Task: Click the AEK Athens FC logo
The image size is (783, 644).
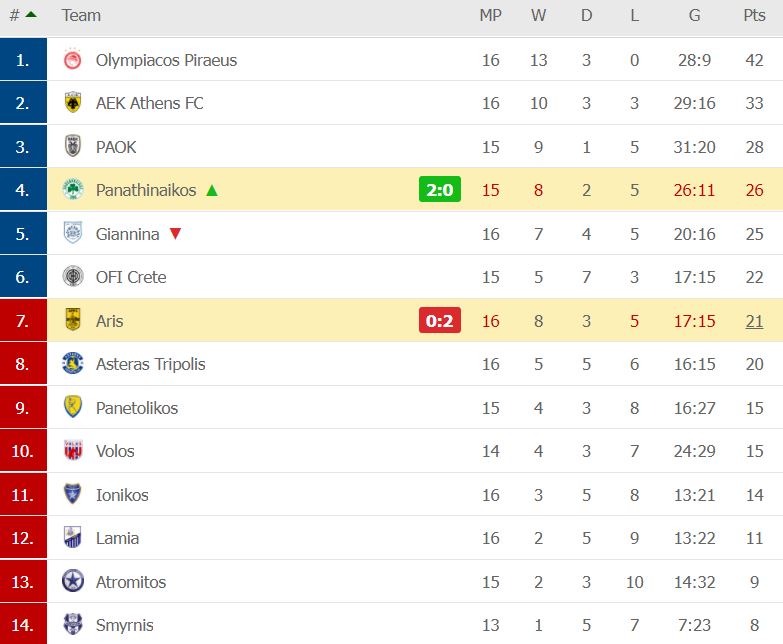Action: tap(72, 103)
